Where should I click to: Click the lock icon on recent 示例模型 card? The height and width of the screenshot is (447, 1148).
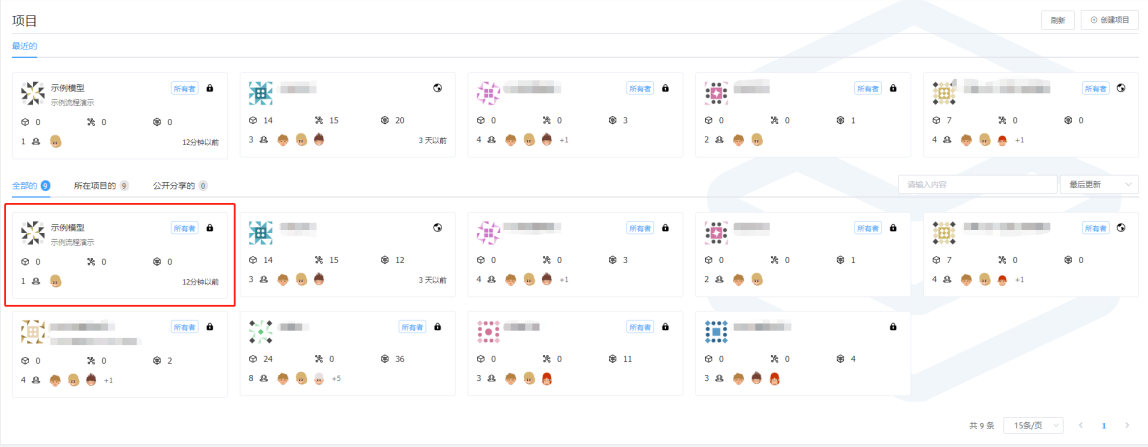[210, 88]
